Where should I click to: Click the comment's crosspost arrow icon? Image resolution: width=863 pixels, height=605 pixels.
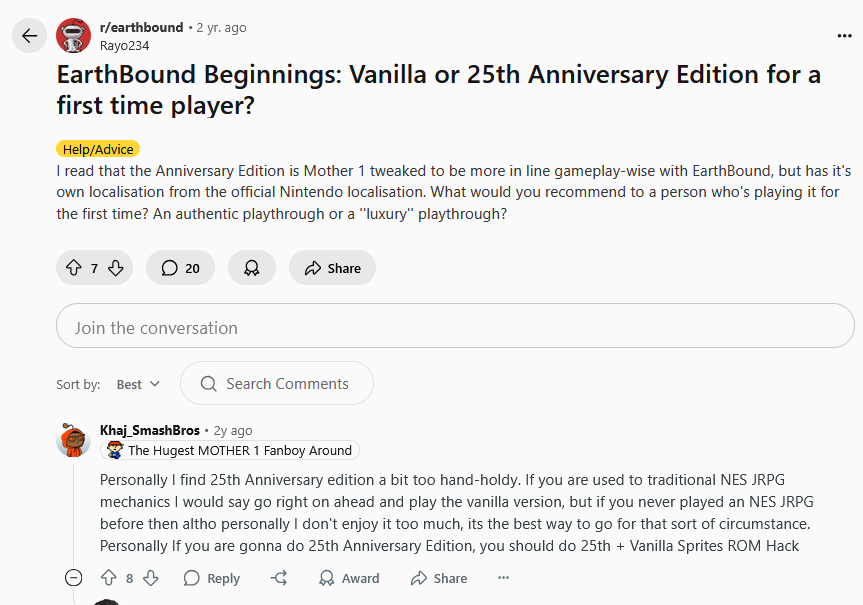pyautogui.click(x=279, y=577)
